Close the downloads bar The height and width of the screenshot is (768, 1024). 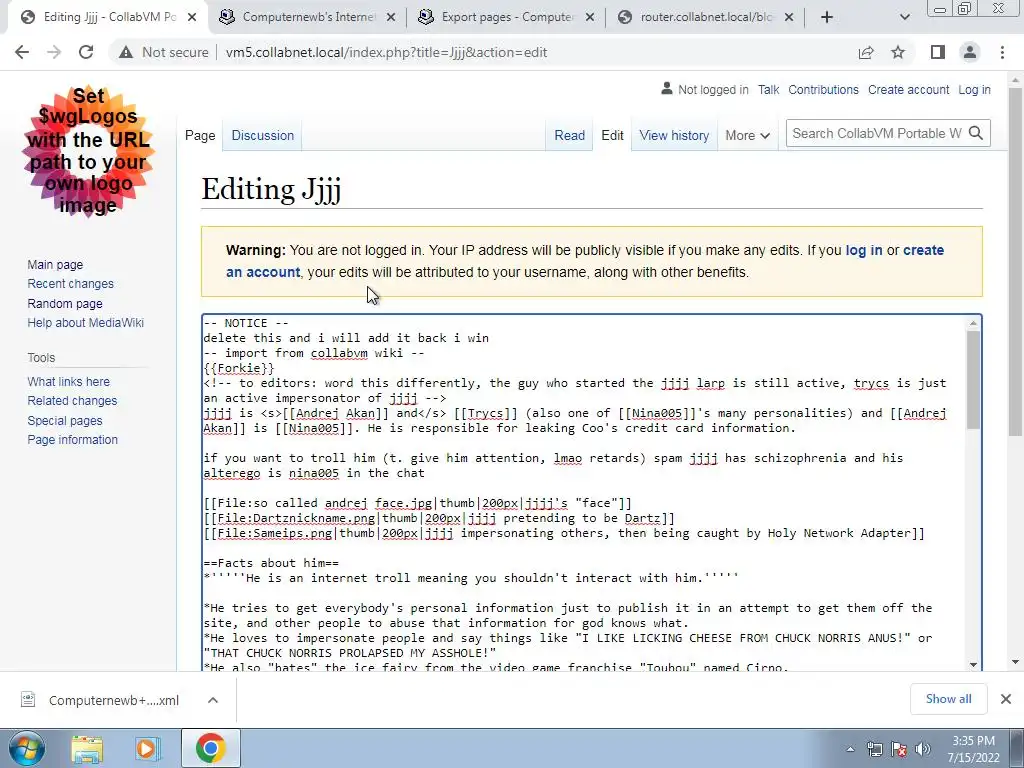tap(1006, 699)
